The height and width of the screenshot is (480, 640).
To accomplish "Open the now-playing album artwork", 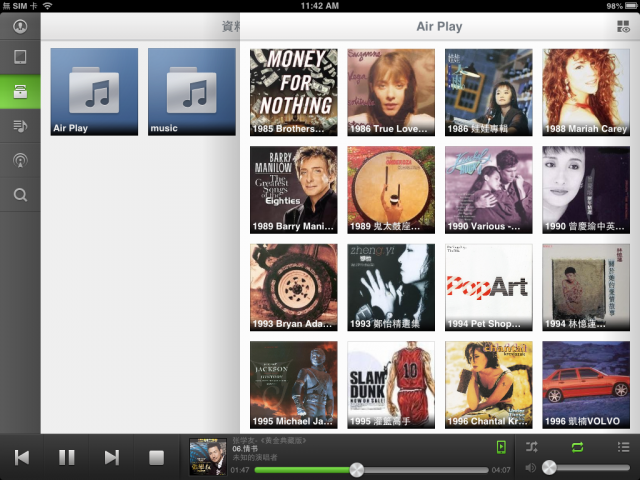I will pyautogui.click(x=208, y=457).
